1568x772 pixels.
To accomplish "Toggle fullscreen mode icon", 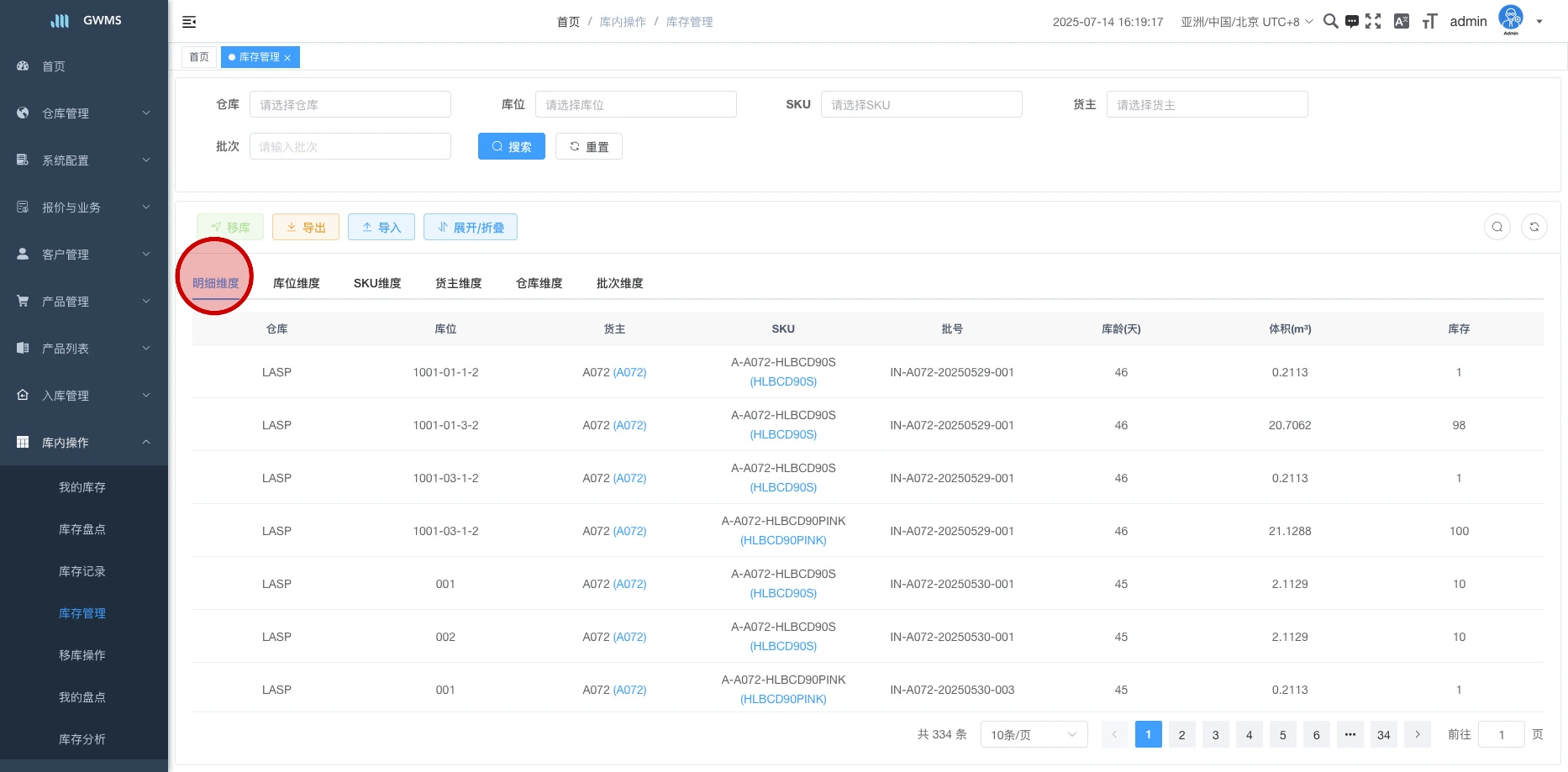I will tap(1373, 22).
